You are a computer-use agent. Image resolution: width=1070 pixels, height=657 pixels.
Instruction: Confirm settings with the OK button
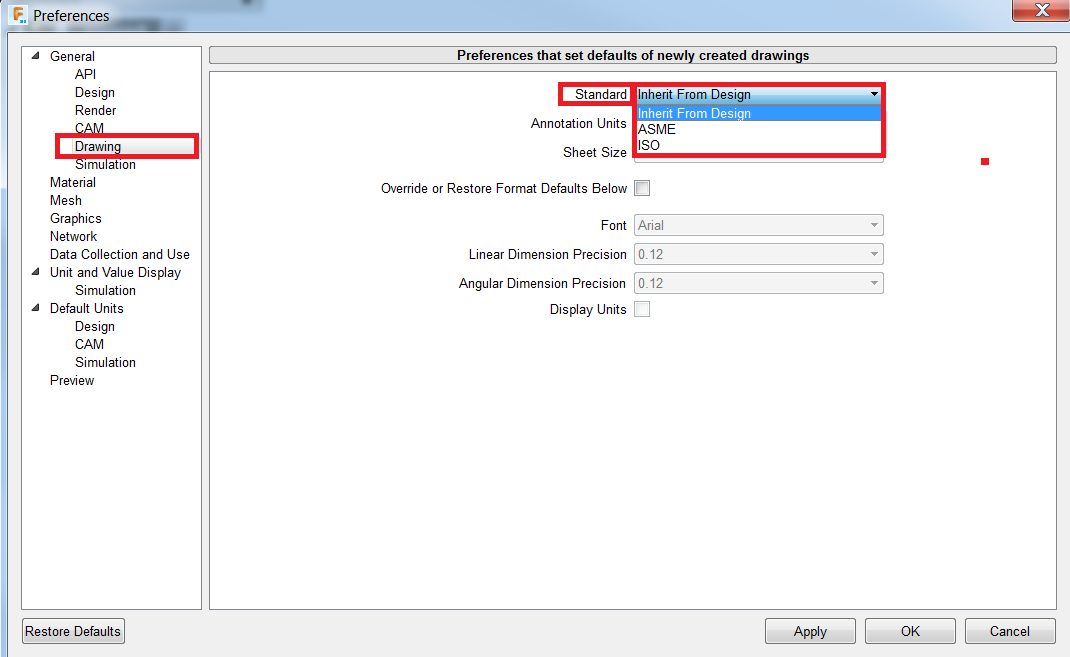click(x=909, y=631)
